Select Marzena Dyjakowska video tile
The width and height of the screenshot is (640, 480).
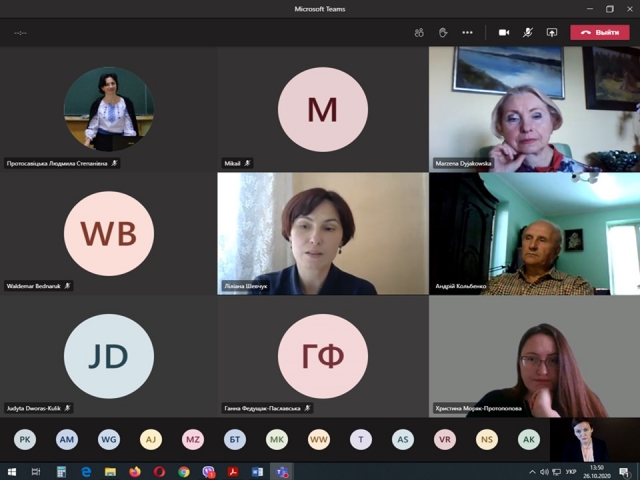pos(534,109)
